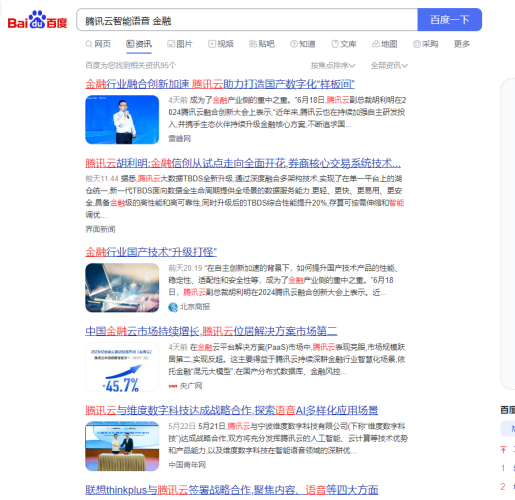Click the 金融行业国产技术 article thumbnail
The image size is (515, 500).
coord(122,288)
